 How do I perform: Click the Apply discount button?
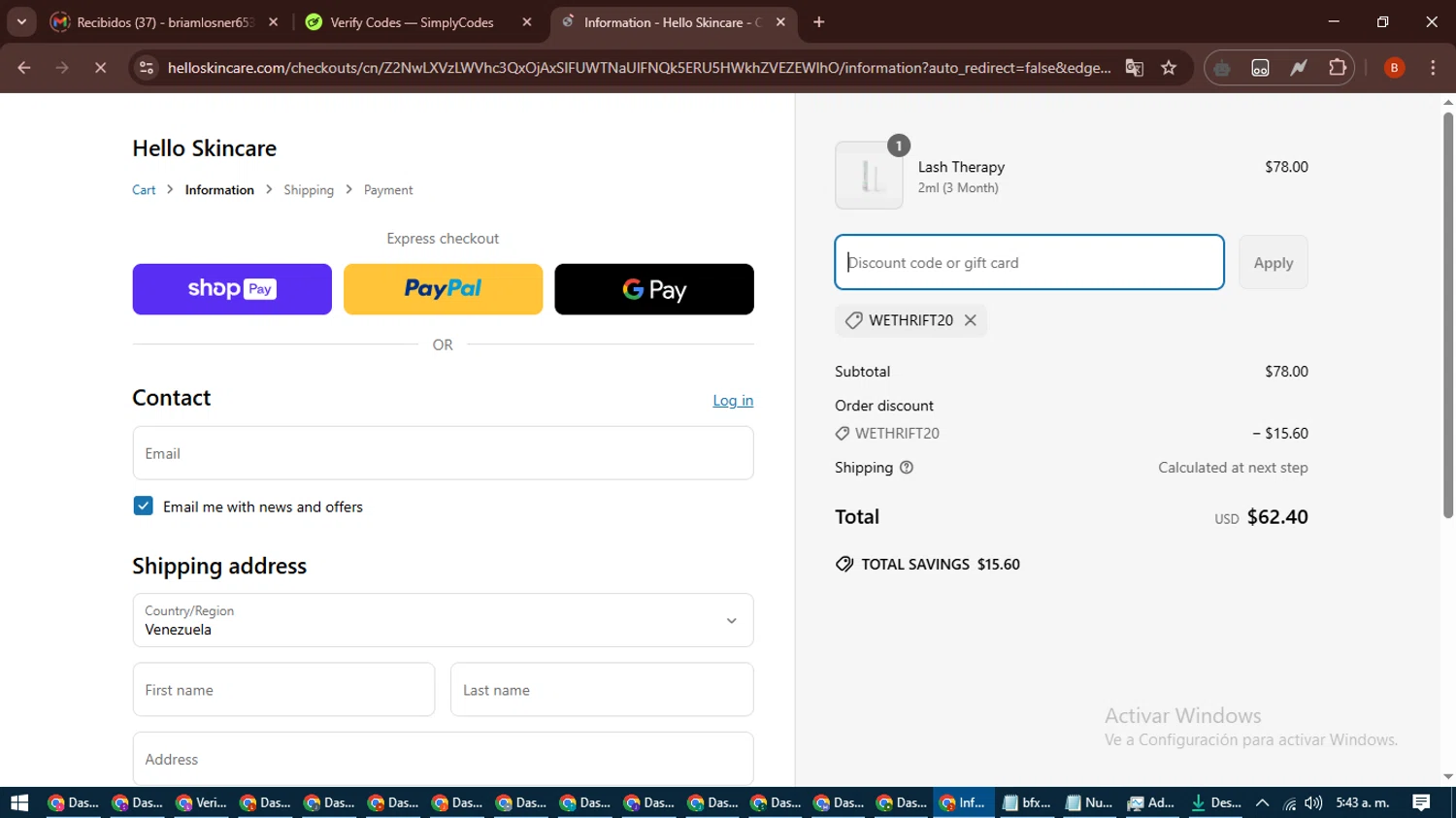click(x=1273, y=262)
